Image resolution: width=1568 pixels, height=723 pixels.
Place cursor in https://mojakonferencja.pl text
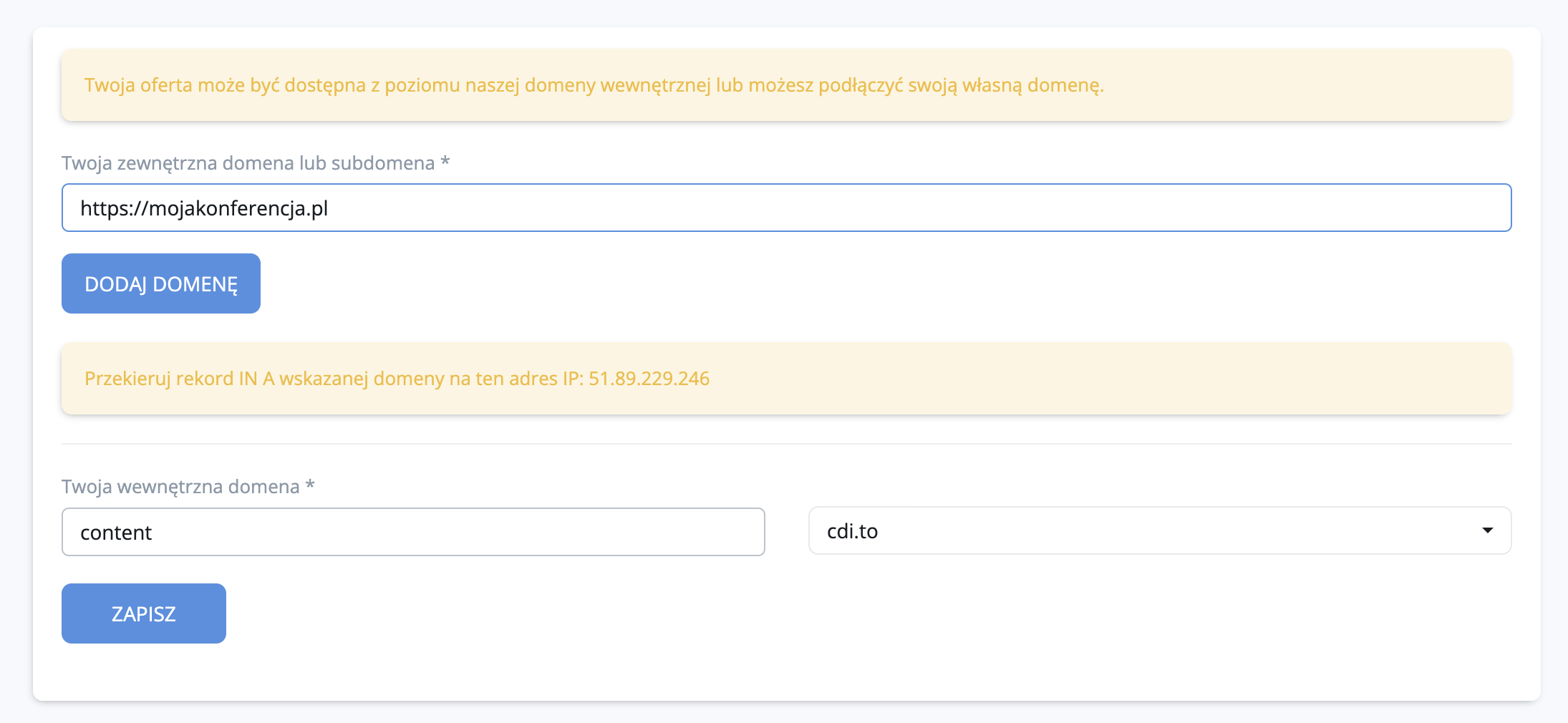204,208
